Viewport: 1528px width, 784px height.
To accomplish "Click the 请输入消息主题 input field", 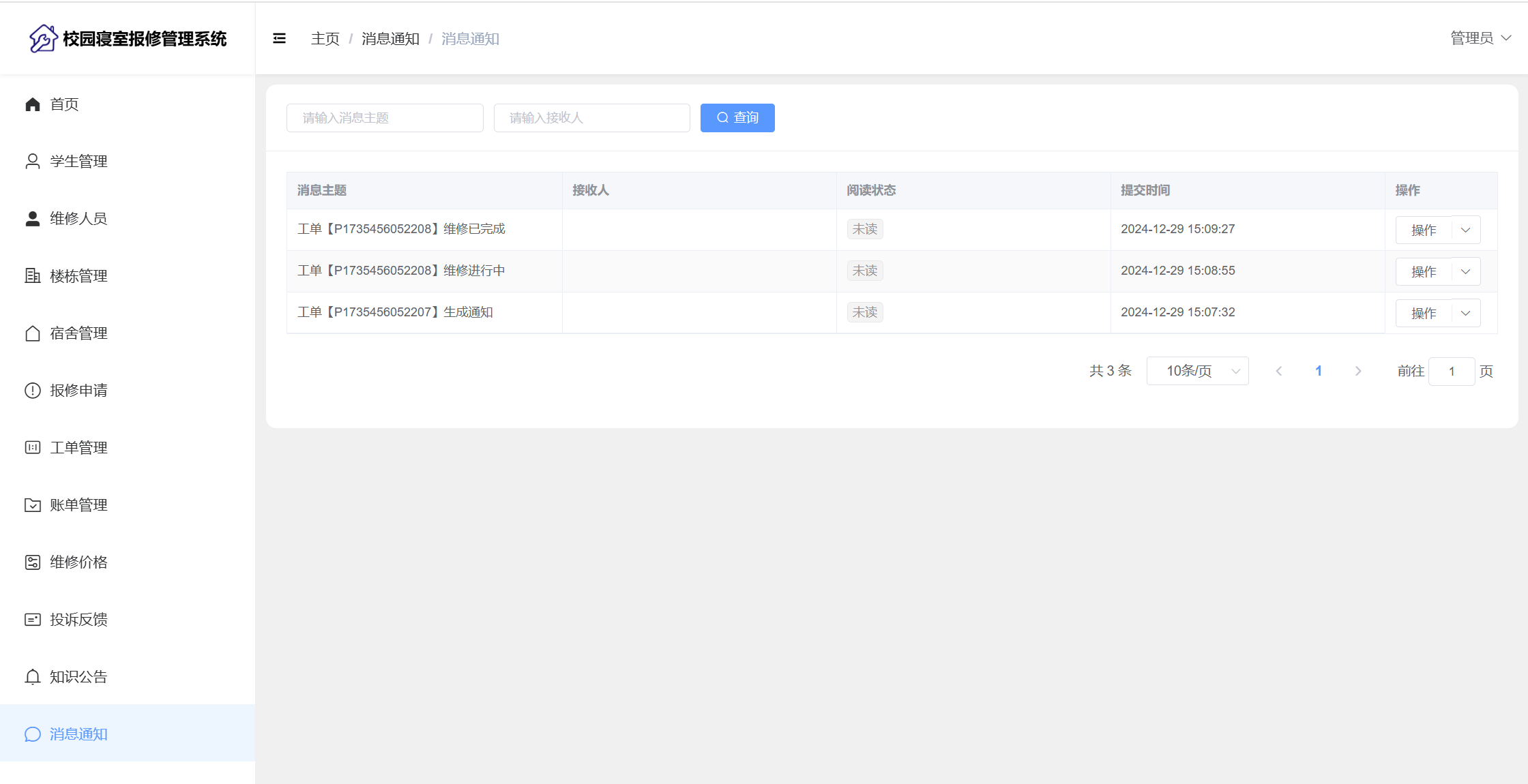I will point(385,118).
